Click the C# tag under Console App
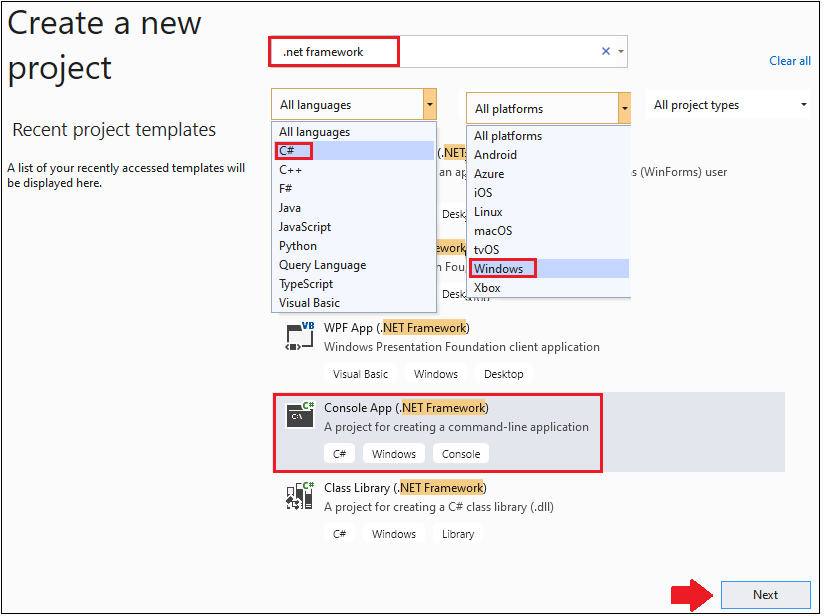 pos(339,453)
